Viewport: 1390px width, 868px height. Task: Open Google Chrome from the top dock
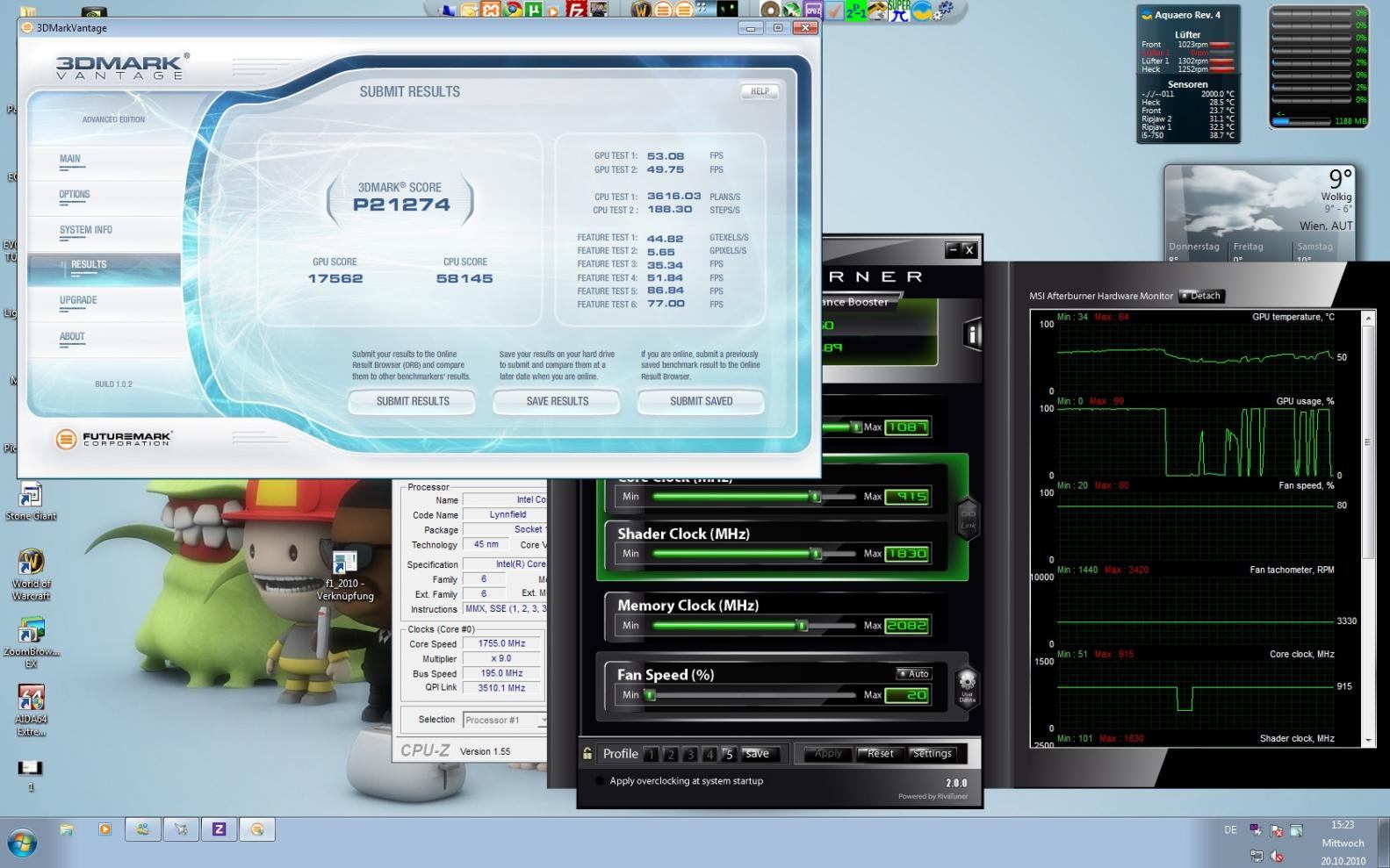click(x=512, y=11)
